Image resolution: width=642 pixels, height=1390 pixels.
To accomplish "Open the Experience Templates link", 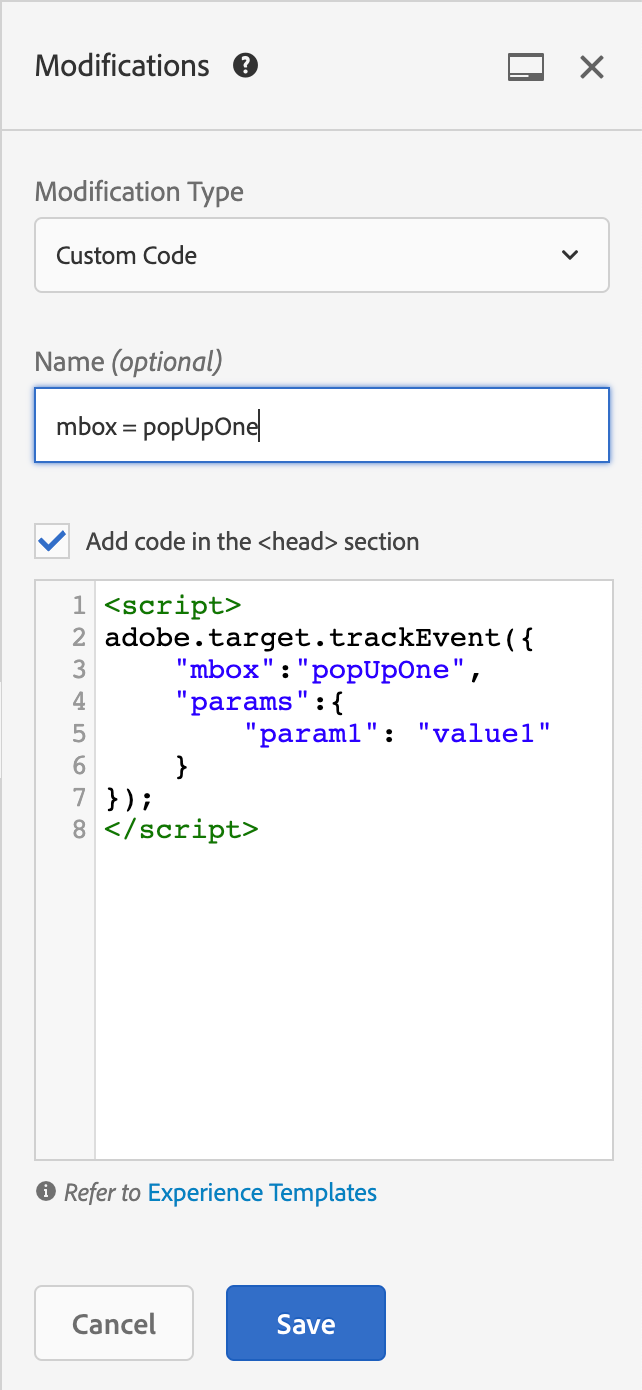I will [x=260, y=1192].
